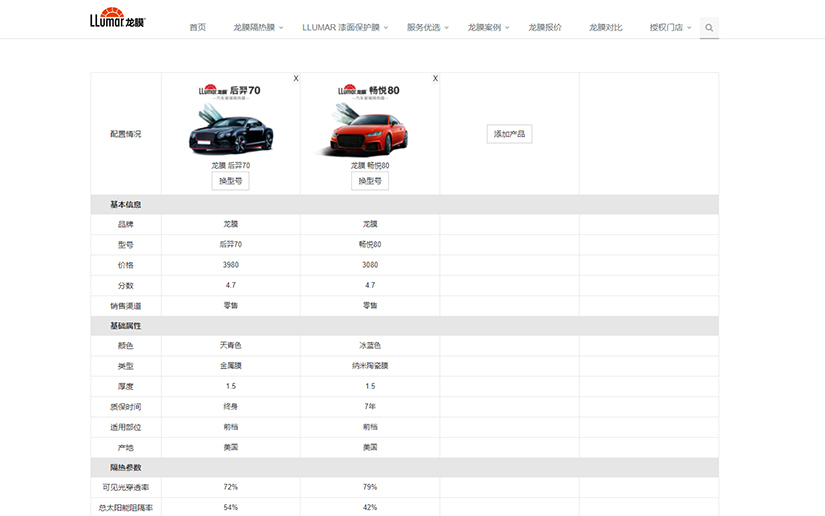Image resolution: width=825 pixels, height=516 pixels.
Task: Click the 54% solar rejection value
Action: [x=230, y=508]
